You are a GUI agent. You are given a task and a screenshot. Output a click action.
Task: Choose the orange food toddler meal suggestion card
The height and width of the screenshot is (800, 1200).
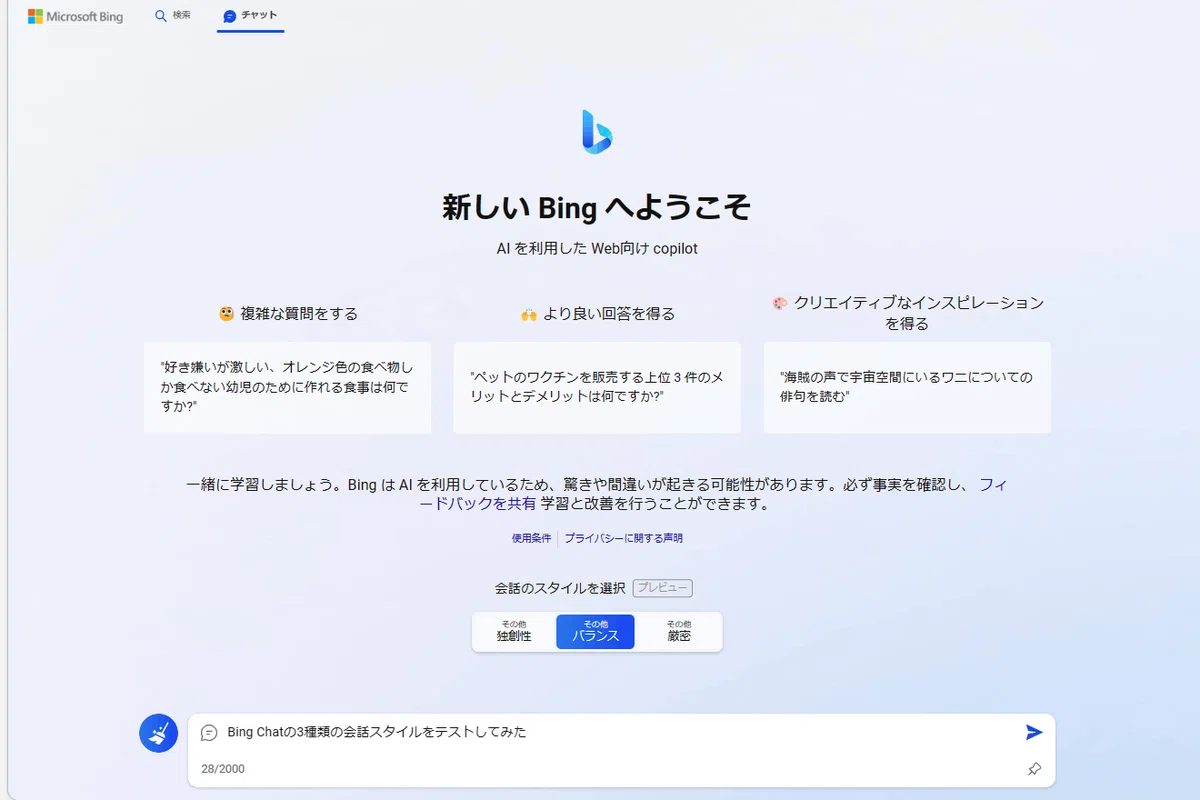point(287,388)
